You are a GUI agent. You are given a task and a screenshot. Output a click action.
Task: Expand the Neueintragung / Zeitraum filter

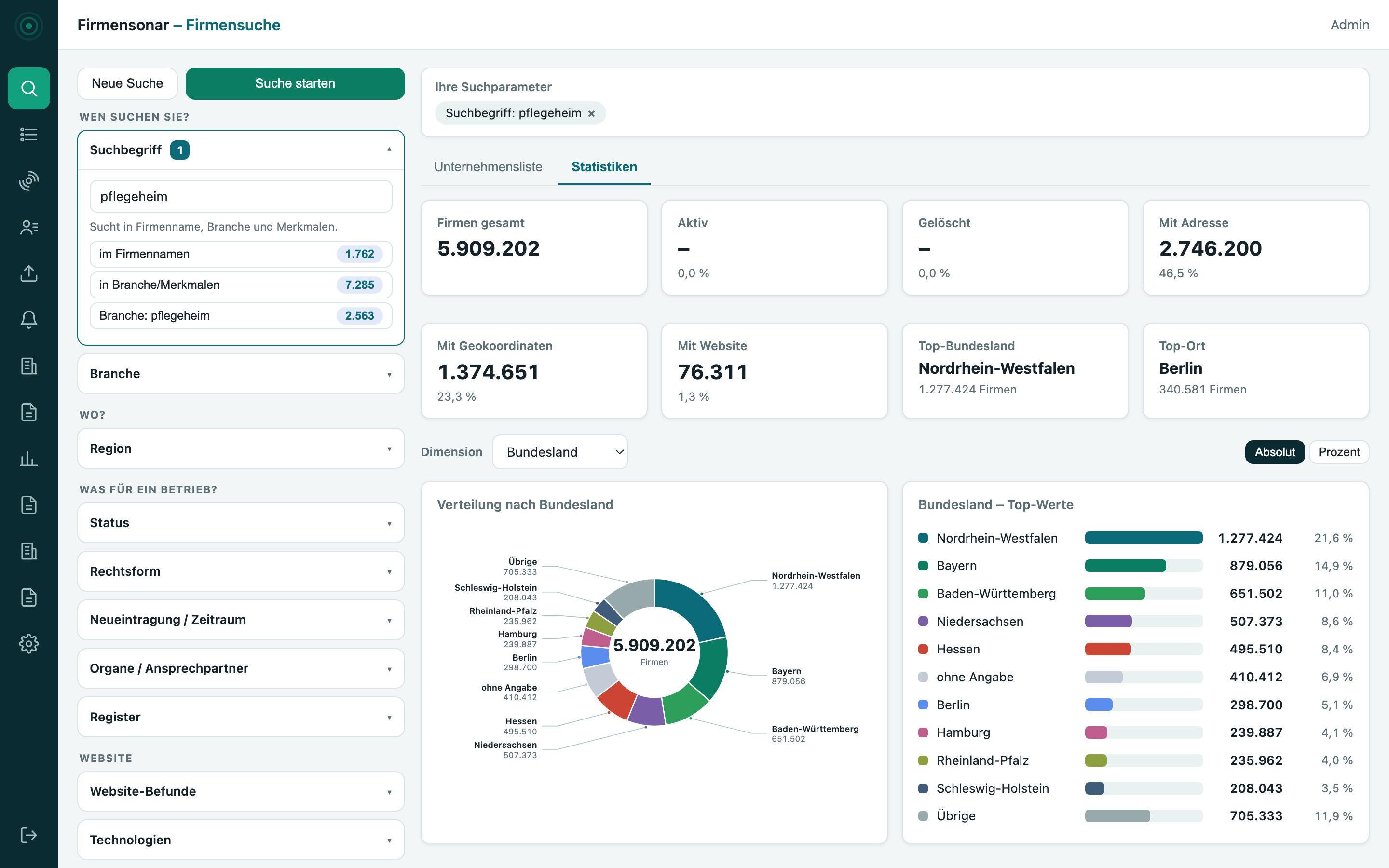tap(241, 620)
